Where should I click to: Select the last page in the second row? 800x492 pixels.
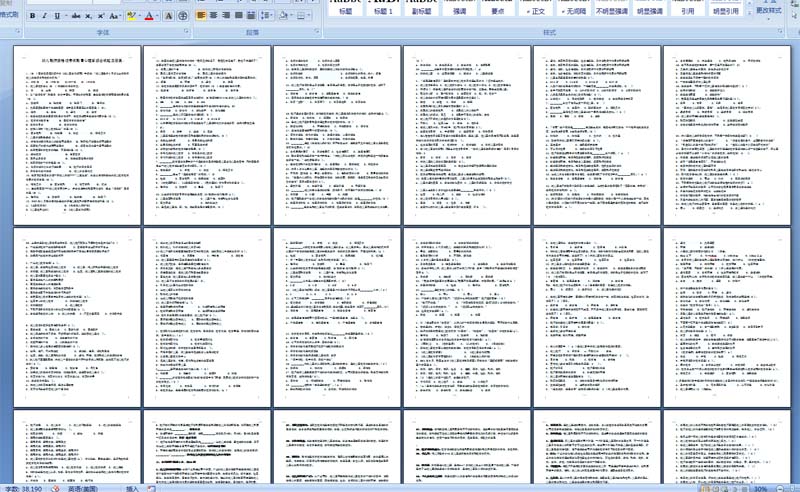coord(727,317)
